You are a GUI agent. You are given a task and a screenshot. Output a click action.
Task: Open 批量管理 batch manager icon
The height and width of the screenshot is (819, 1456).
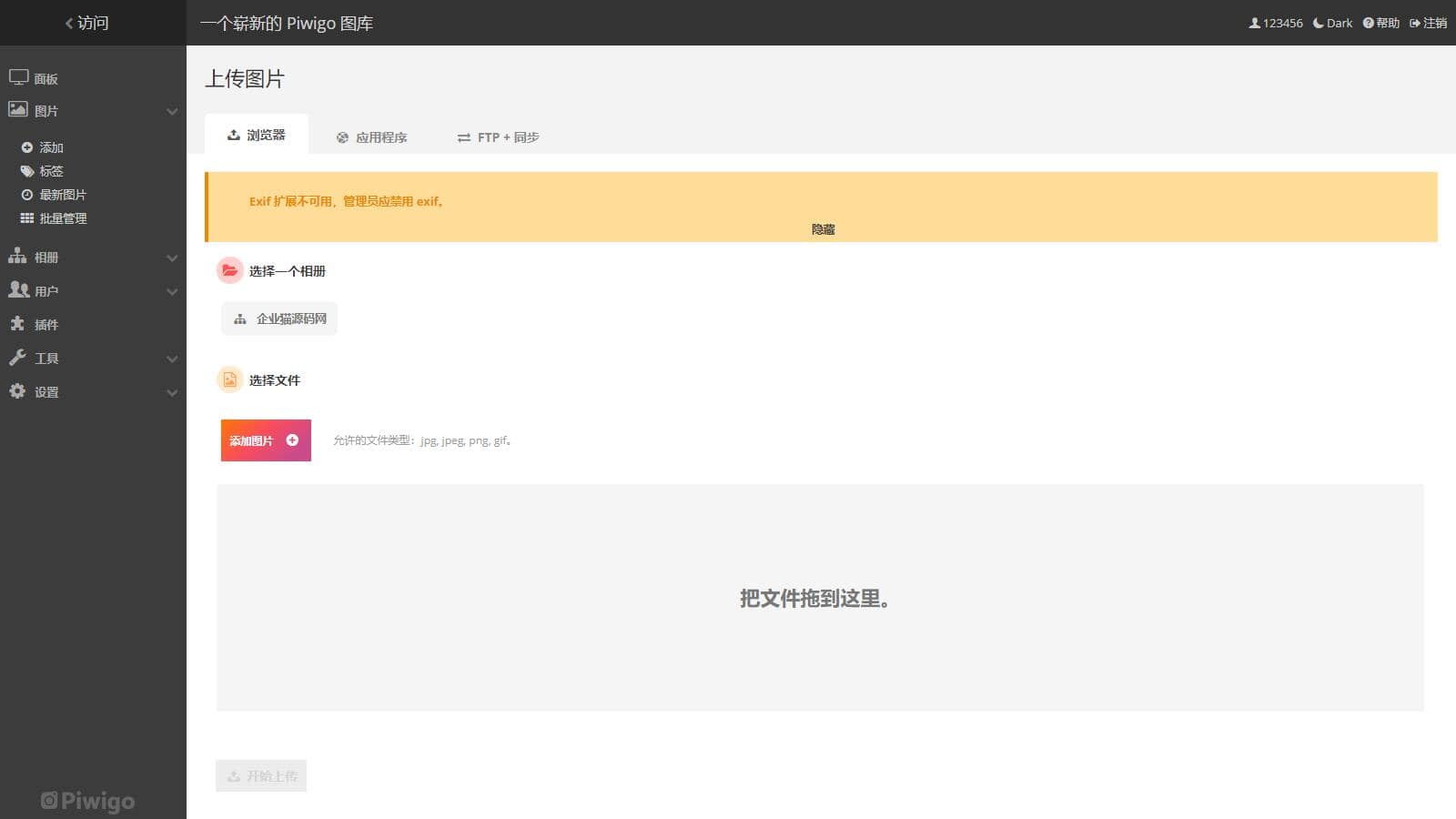25,217
